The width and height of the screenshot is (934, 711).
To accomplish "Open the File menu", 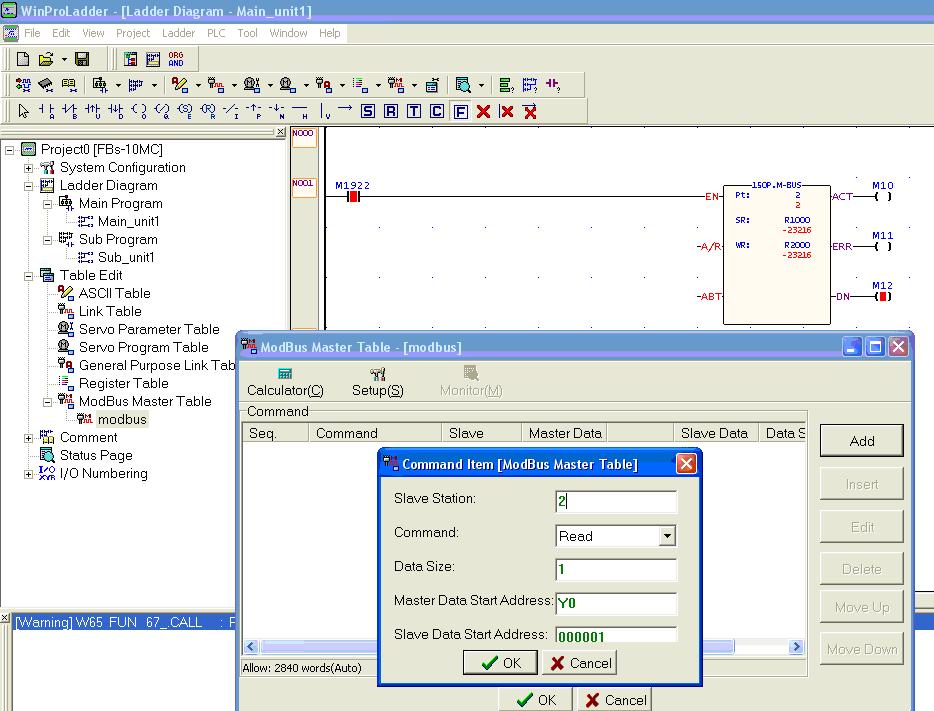I will pos(32,33).
